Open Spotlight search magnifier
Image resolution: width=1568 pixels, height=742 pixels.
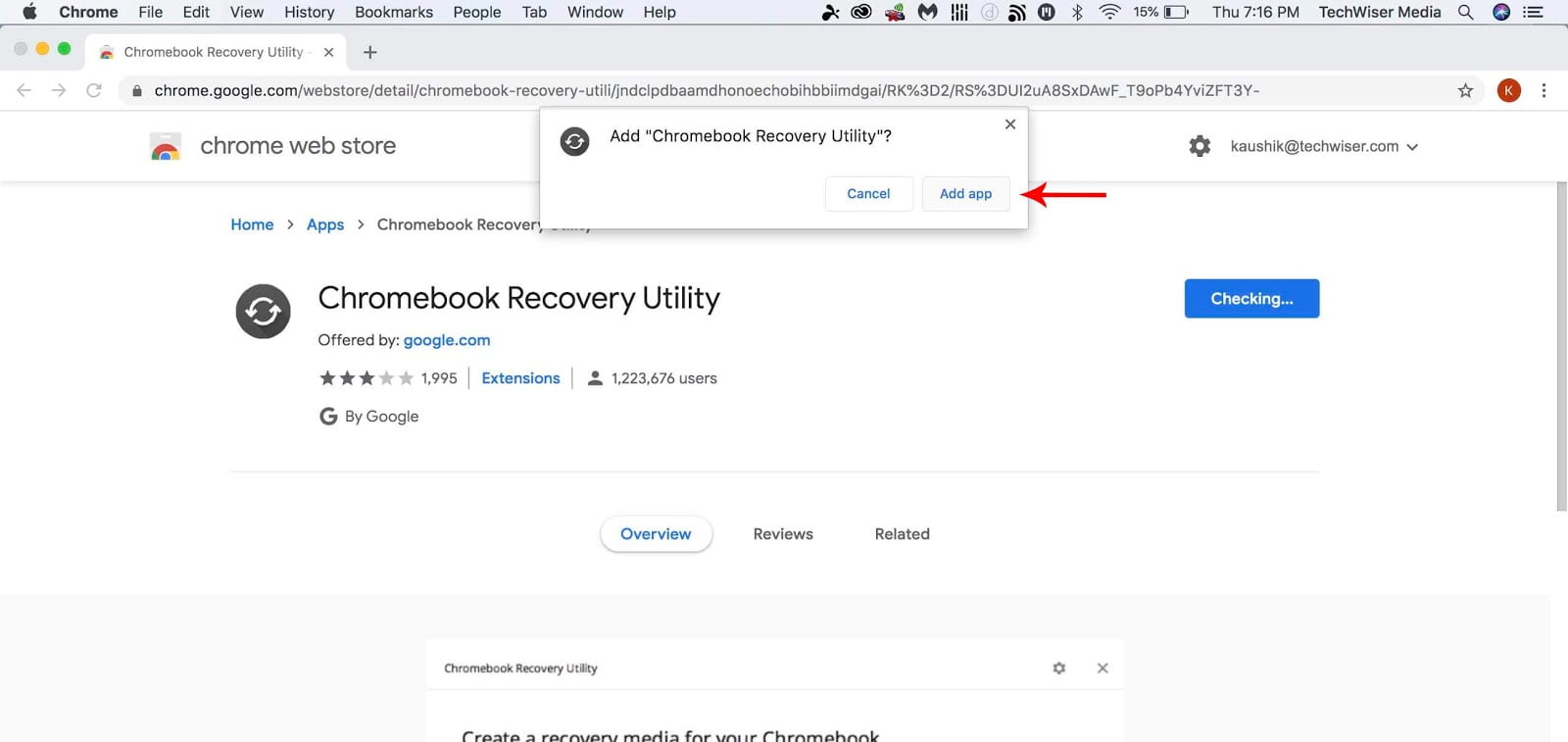point(1466,12)
